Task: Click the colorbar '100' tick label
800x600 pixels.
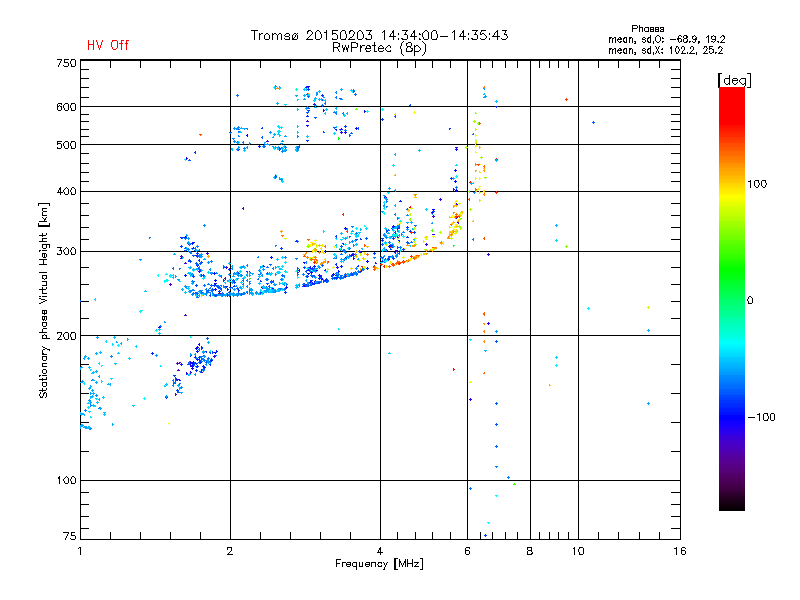Action: coord(757,184)
